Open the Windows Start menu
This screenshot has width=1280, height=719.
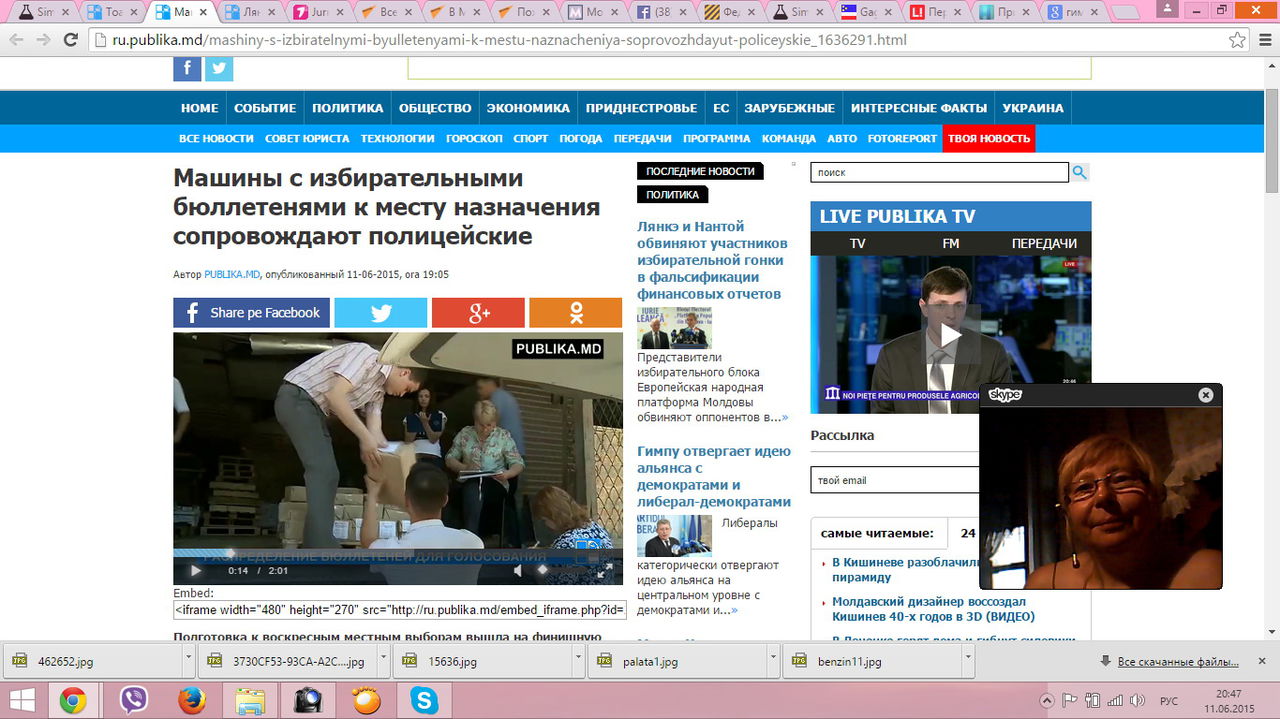click(22, 700)
